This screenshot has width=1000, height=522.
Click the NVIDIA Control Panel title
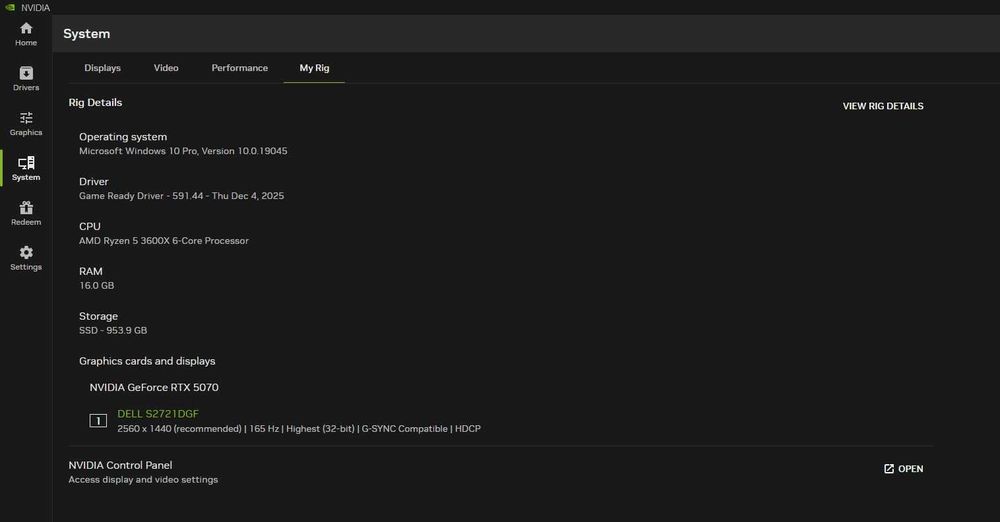click(x=121, y=465)
